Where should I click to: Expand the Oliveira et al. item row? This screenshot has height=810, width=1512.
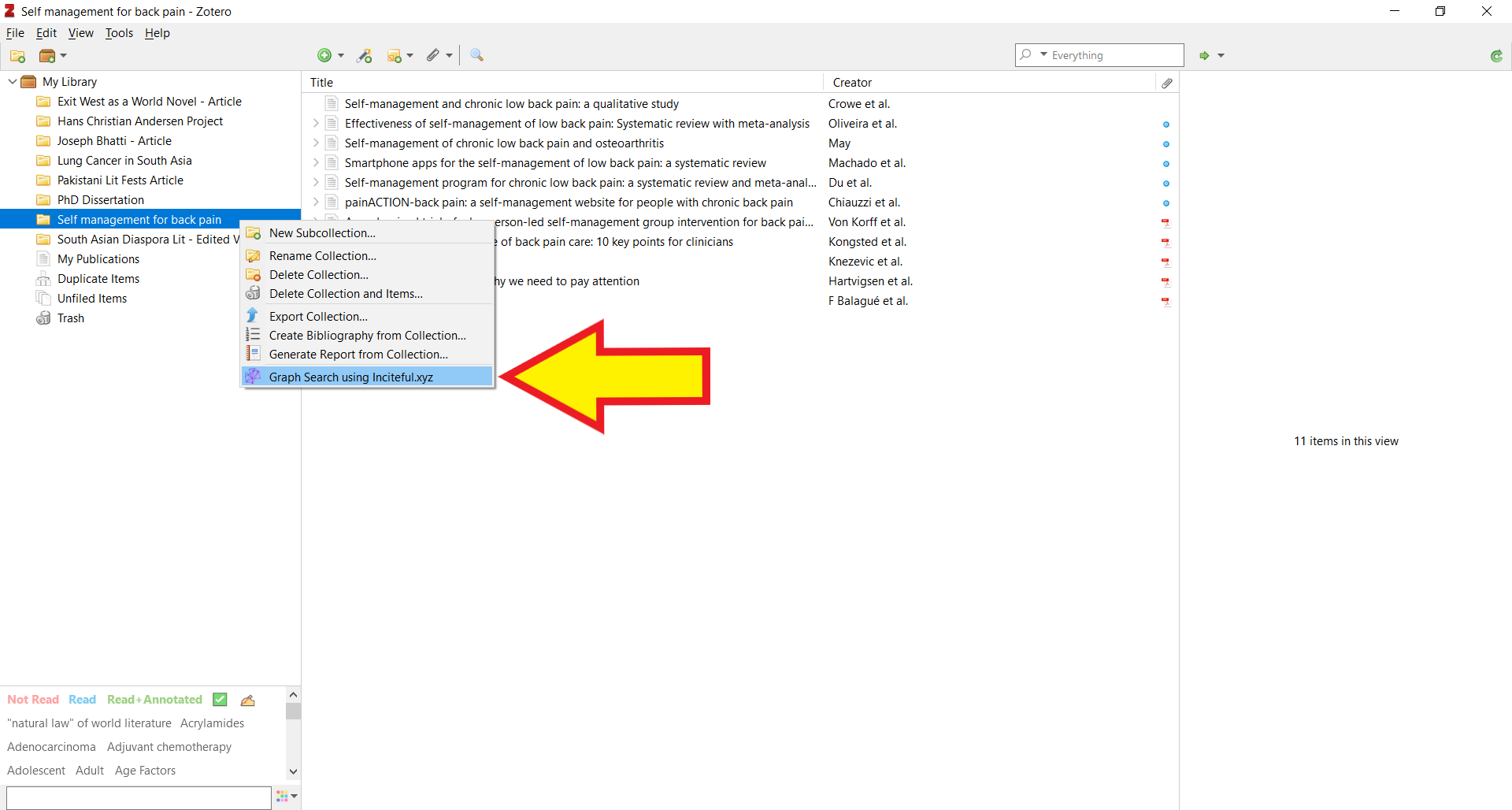pos(316,124)
